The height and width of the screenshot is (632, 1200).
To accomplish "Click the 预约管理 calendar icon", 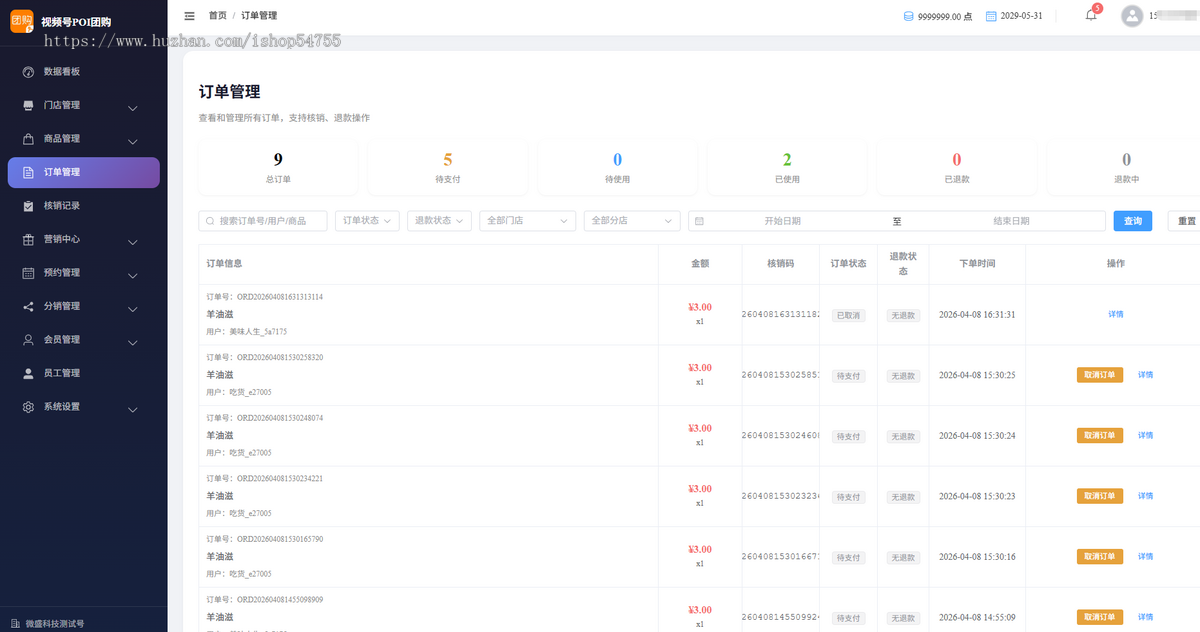I will click(x=28, y=273).
